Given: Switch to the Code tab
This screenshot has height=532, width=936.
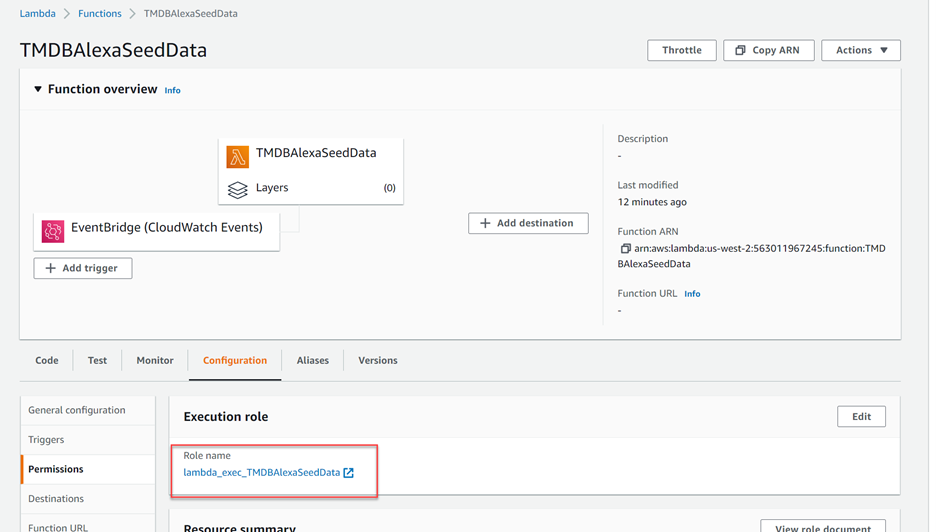Looking at the screenshot, I should (47, 361).
